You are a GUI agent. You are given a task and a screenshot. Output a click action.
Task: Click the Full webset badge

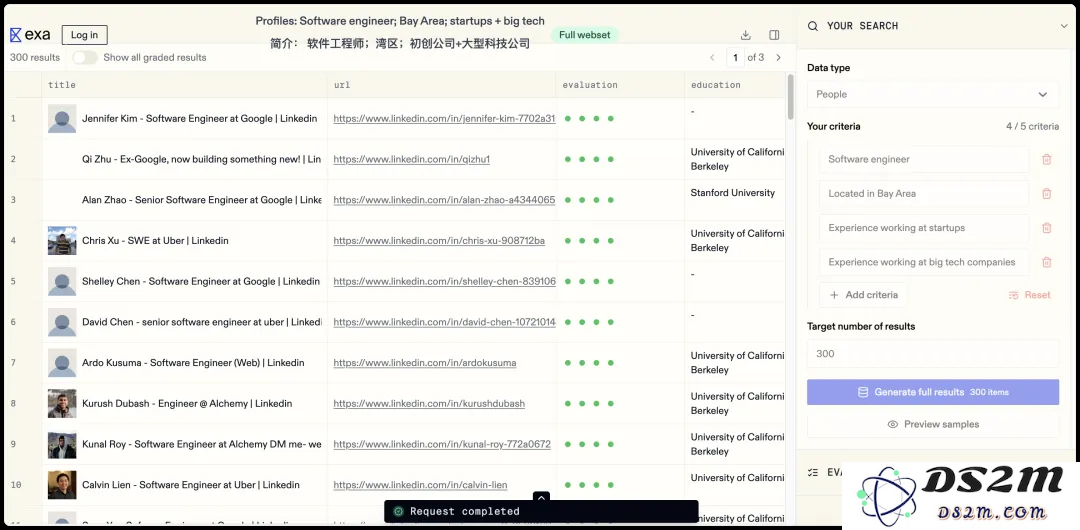point(585,35)
